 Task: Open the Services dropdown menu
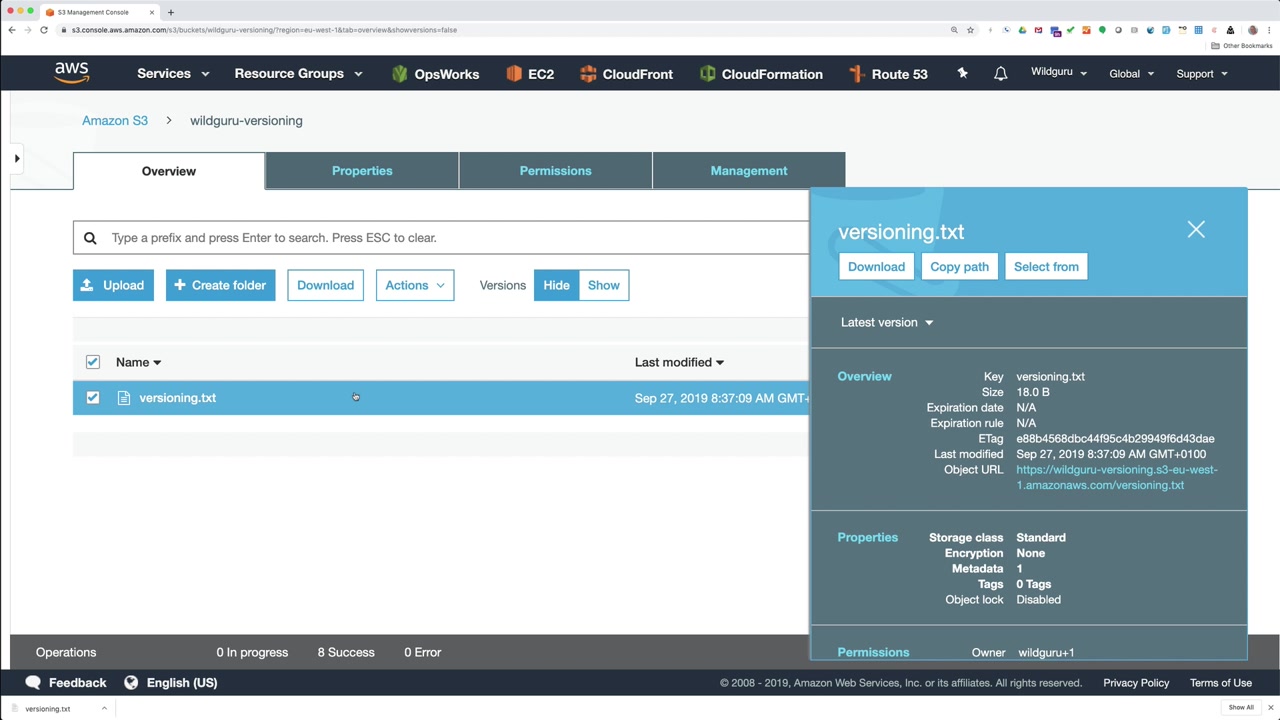[x=173, y=74]
